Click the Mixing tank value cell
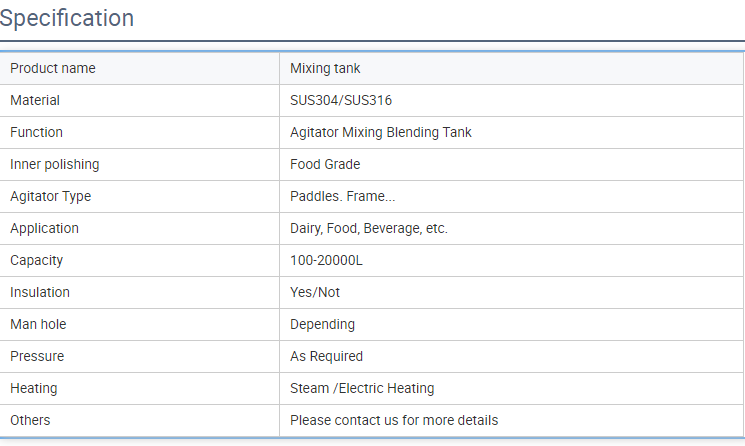 pyautogui.click(x=325, y=68)
